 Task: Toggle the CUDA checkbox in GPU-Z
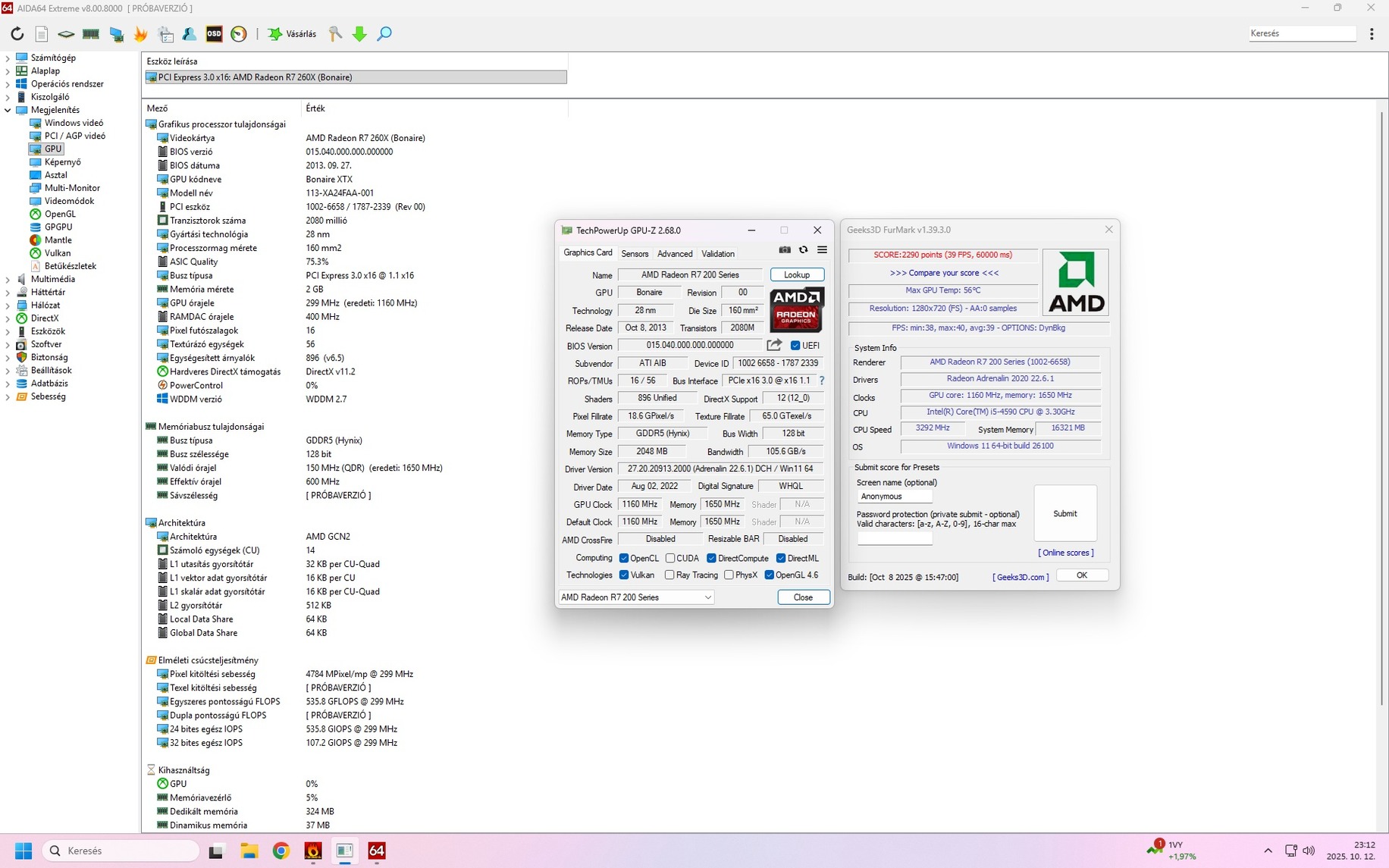670,558
